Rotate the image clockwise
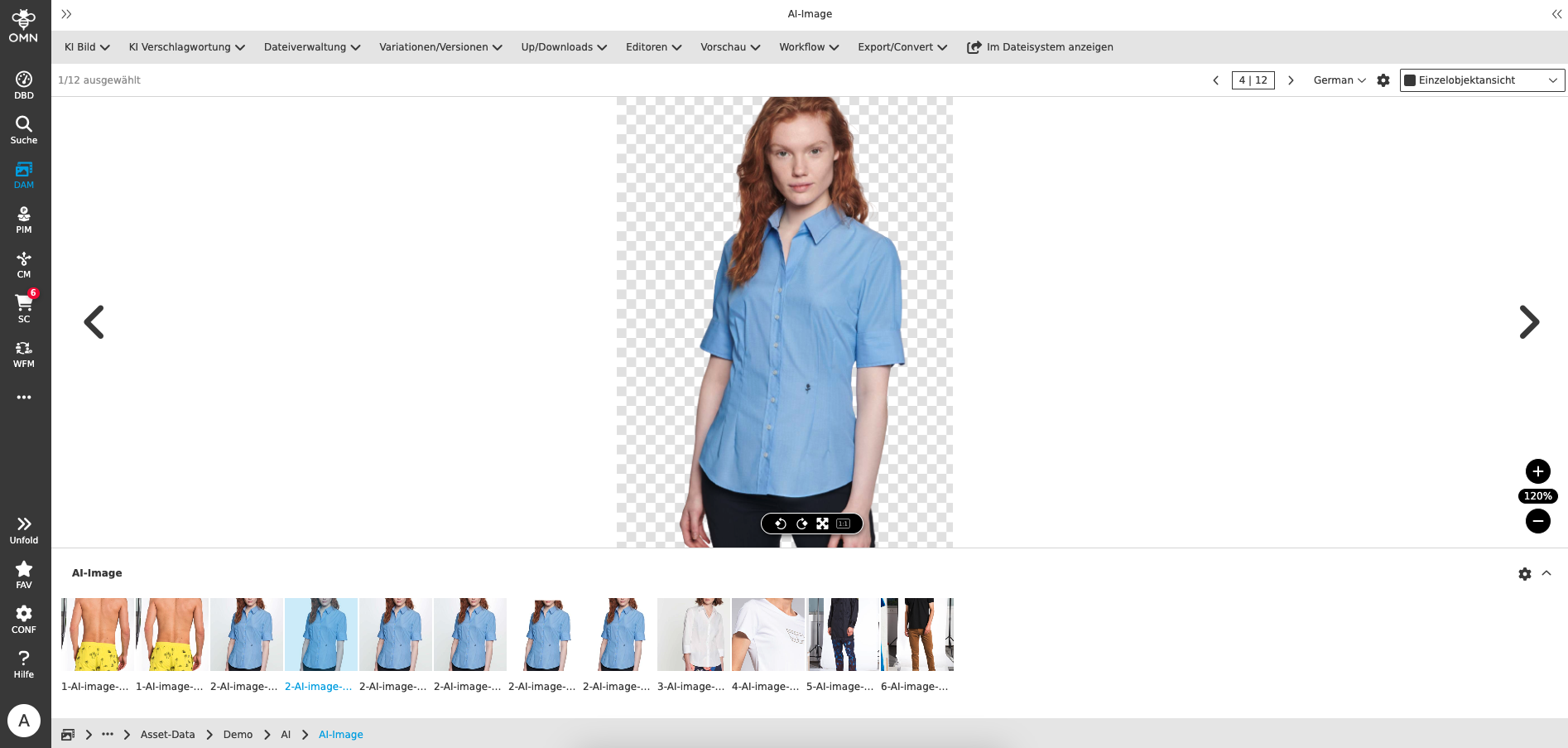1568x748 pixels. (801, 524)
